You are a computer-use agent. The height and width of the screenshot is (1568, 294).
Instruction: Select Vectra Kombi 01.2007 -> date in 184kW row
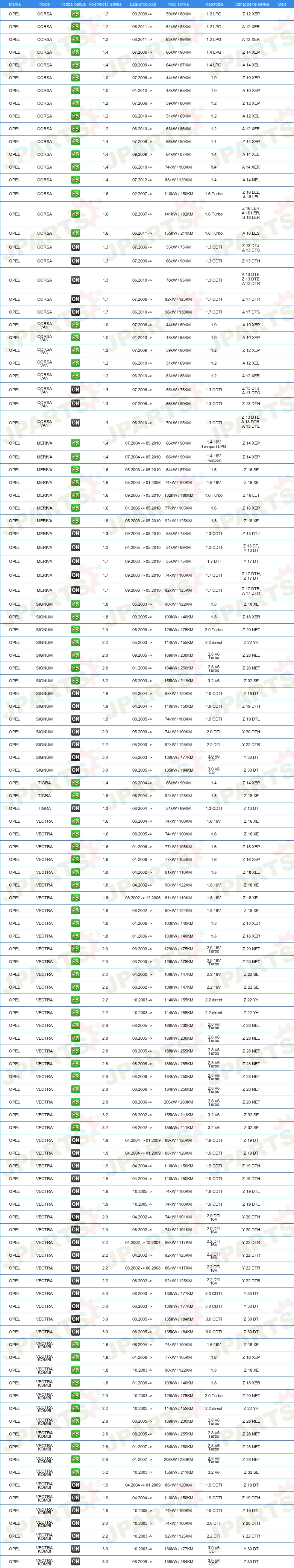tap(141, 1447)
